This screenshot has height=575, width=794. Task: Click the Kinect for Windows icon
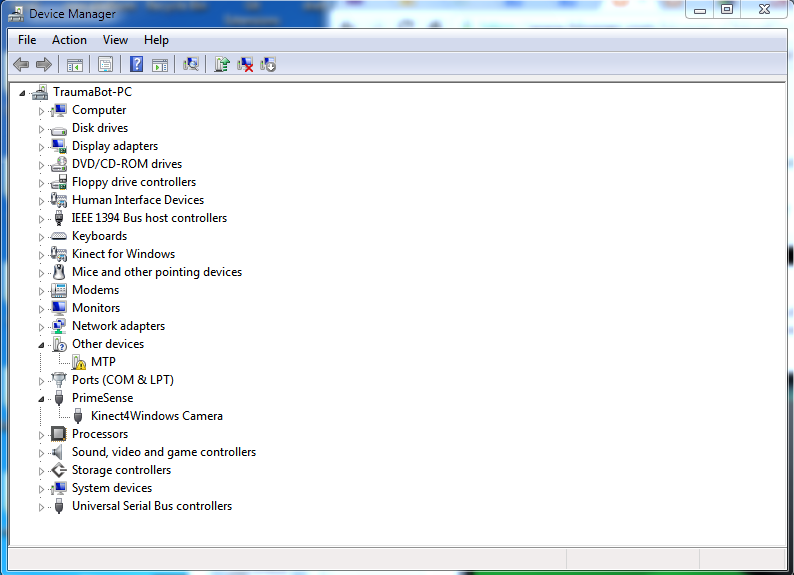tap(59, 254)
